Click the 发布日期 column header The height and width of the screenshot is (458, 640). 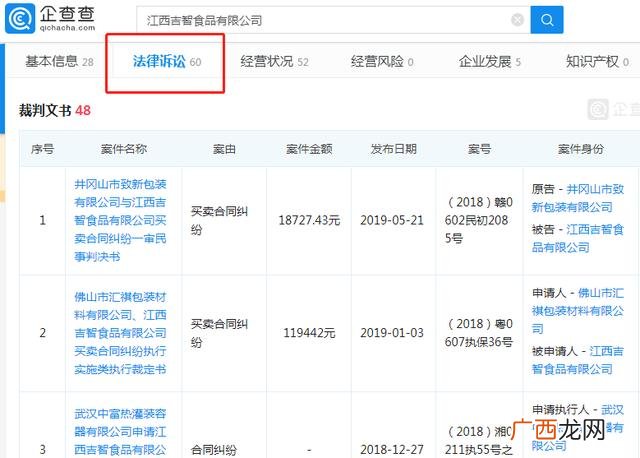pos(393,149)
